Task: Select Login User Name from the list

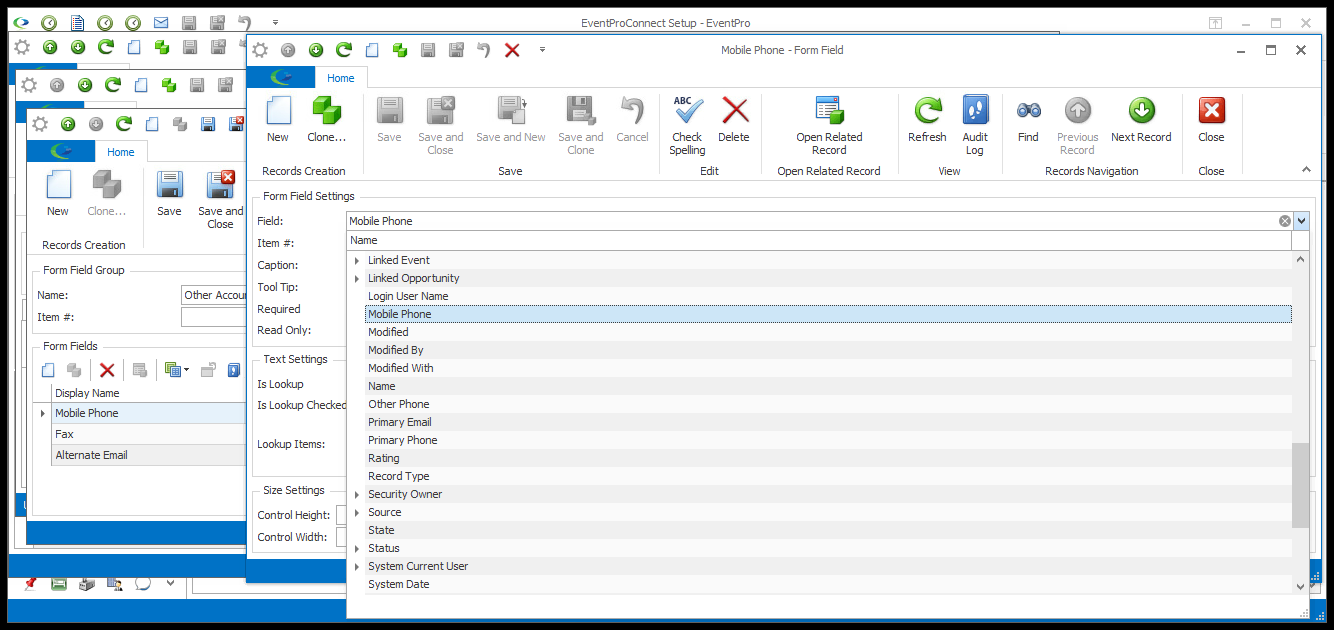Action: tap(828, 296)
